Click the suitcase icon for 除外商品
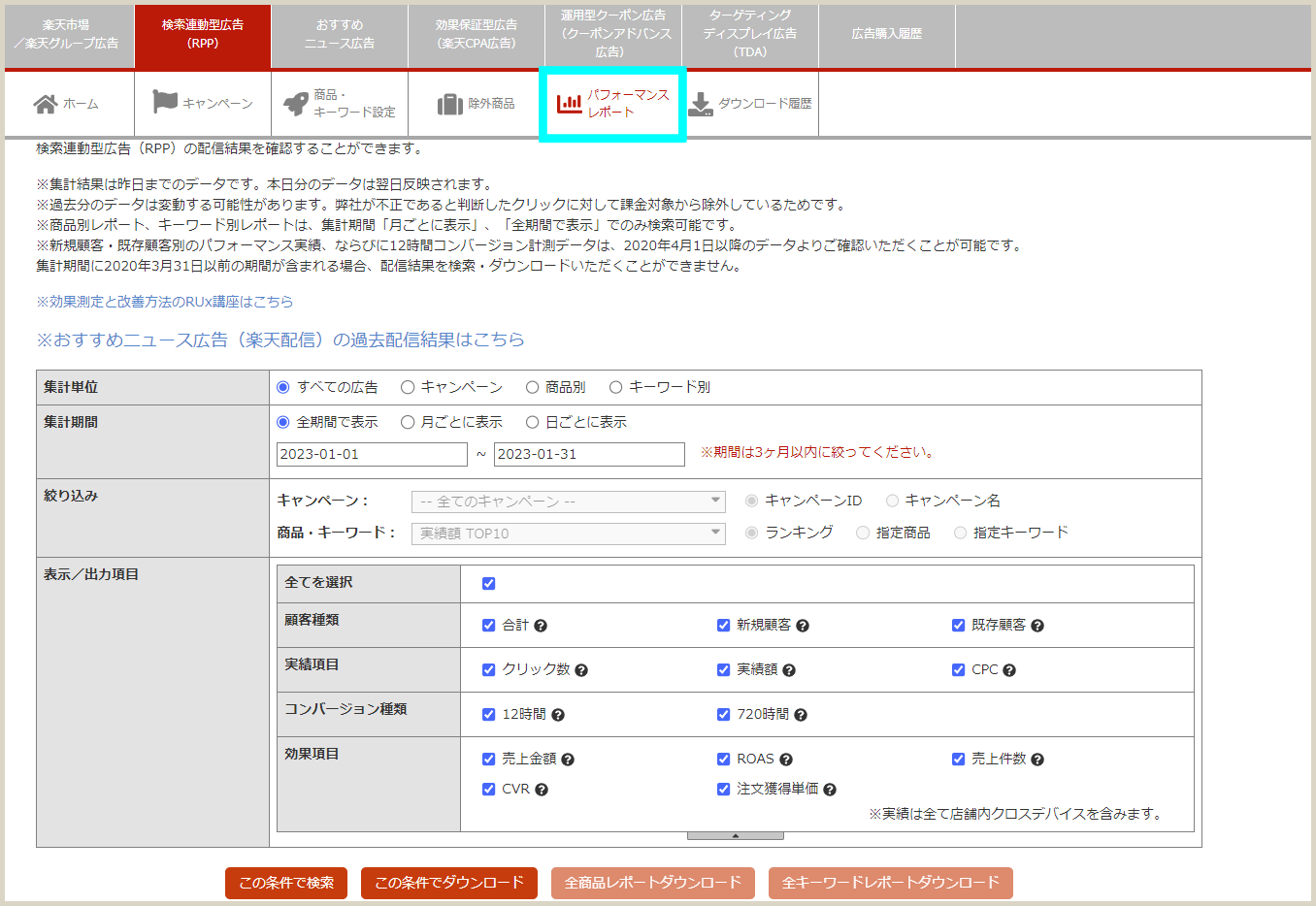Image resolution: width=1316 pixels, height=906 pixels. pyautogui.click(x=450, y=104)
